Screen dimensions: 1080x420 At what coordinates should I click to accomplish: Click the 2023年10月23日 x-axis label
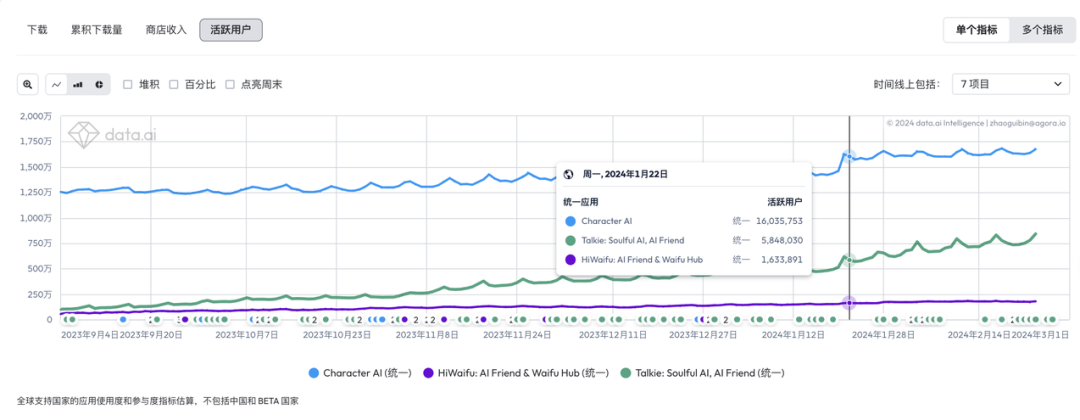pos(337,335)
